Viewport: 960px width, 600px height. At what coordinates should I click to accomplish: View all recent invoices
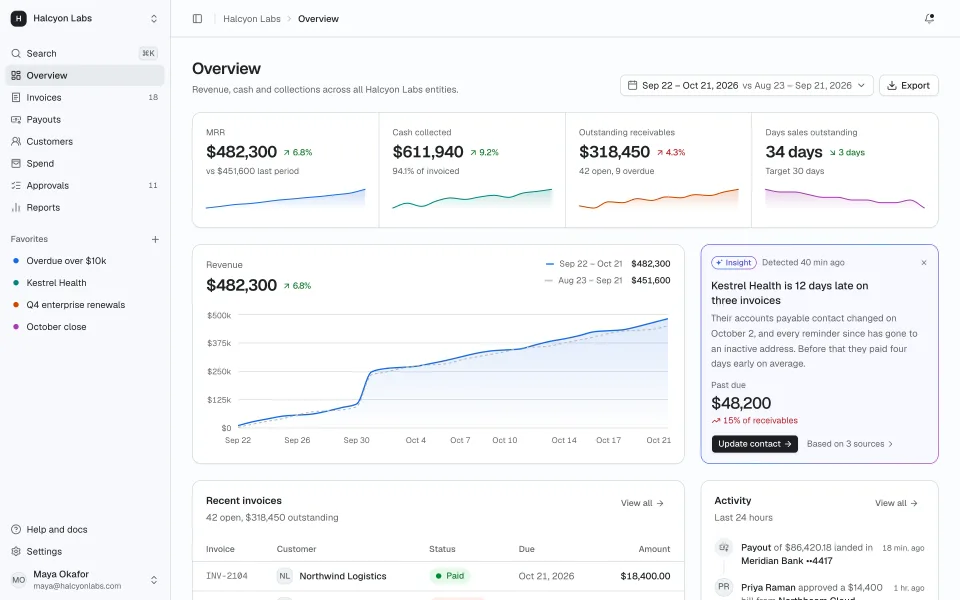click(642, 503)
